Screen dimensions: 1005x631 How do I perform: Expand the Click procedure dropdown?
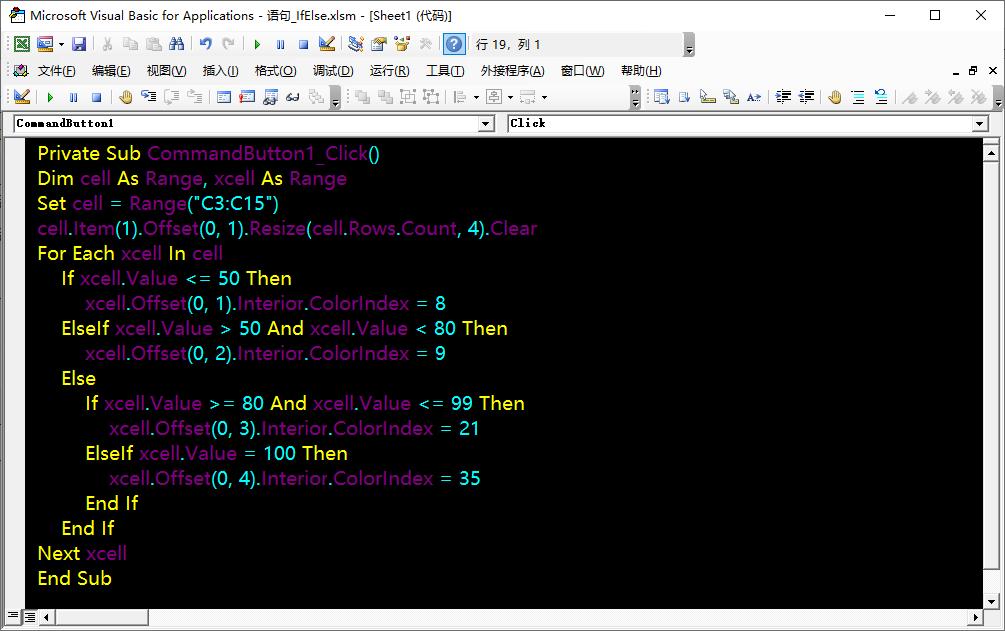coord(980,123)
